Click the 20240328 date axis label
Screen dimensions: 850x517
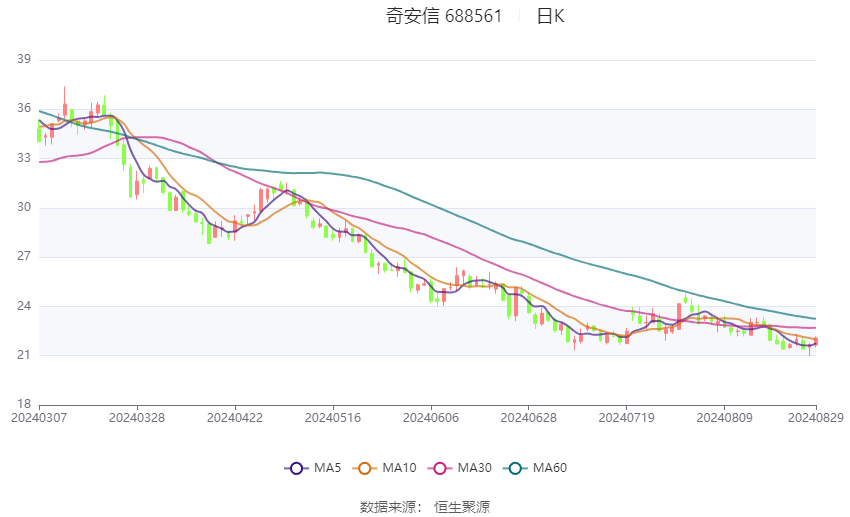pos(137,418)
